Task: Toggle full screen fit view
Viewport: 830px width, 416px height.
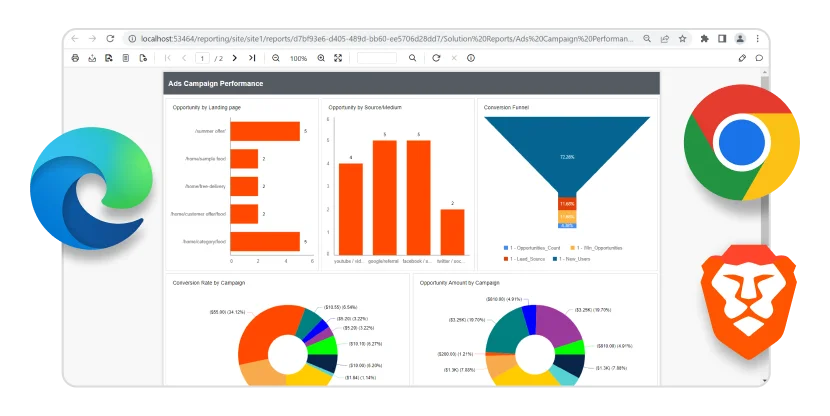Action: pyautogui.click(x=338, y=58)
